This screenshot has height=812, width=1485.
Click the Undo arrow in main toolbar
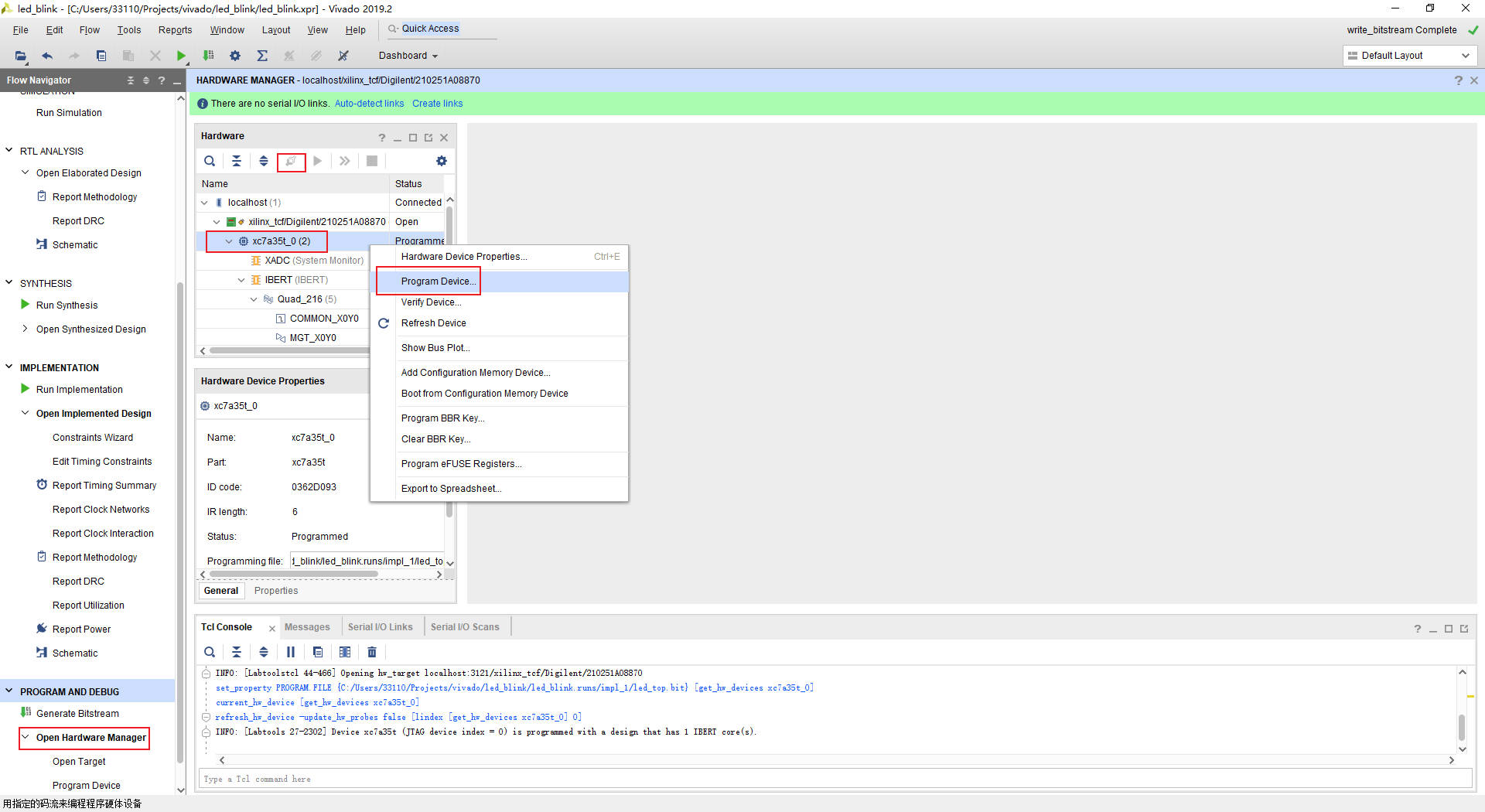click(47, 56)
